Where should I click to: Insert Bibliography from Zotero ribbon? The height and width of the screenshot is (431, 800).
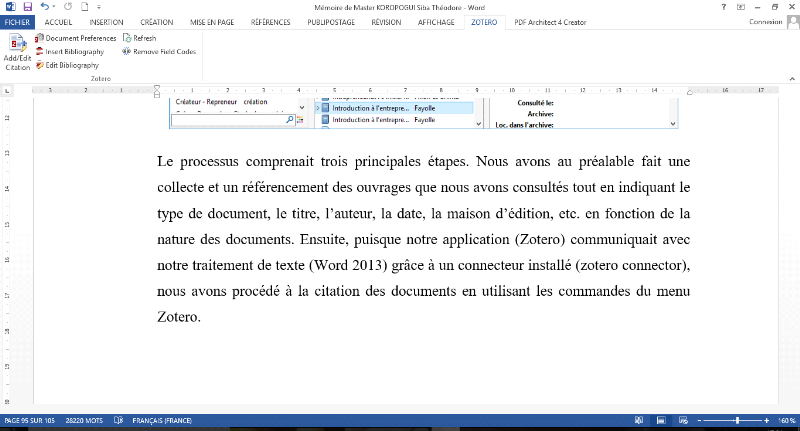point(74,51)
